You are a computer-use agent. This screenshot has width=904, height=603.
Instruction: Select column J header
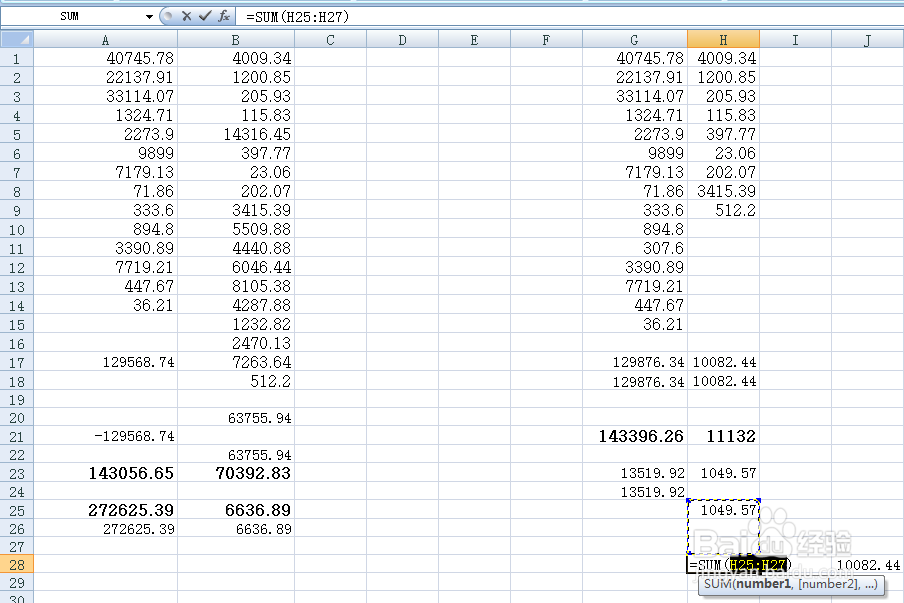868,40
